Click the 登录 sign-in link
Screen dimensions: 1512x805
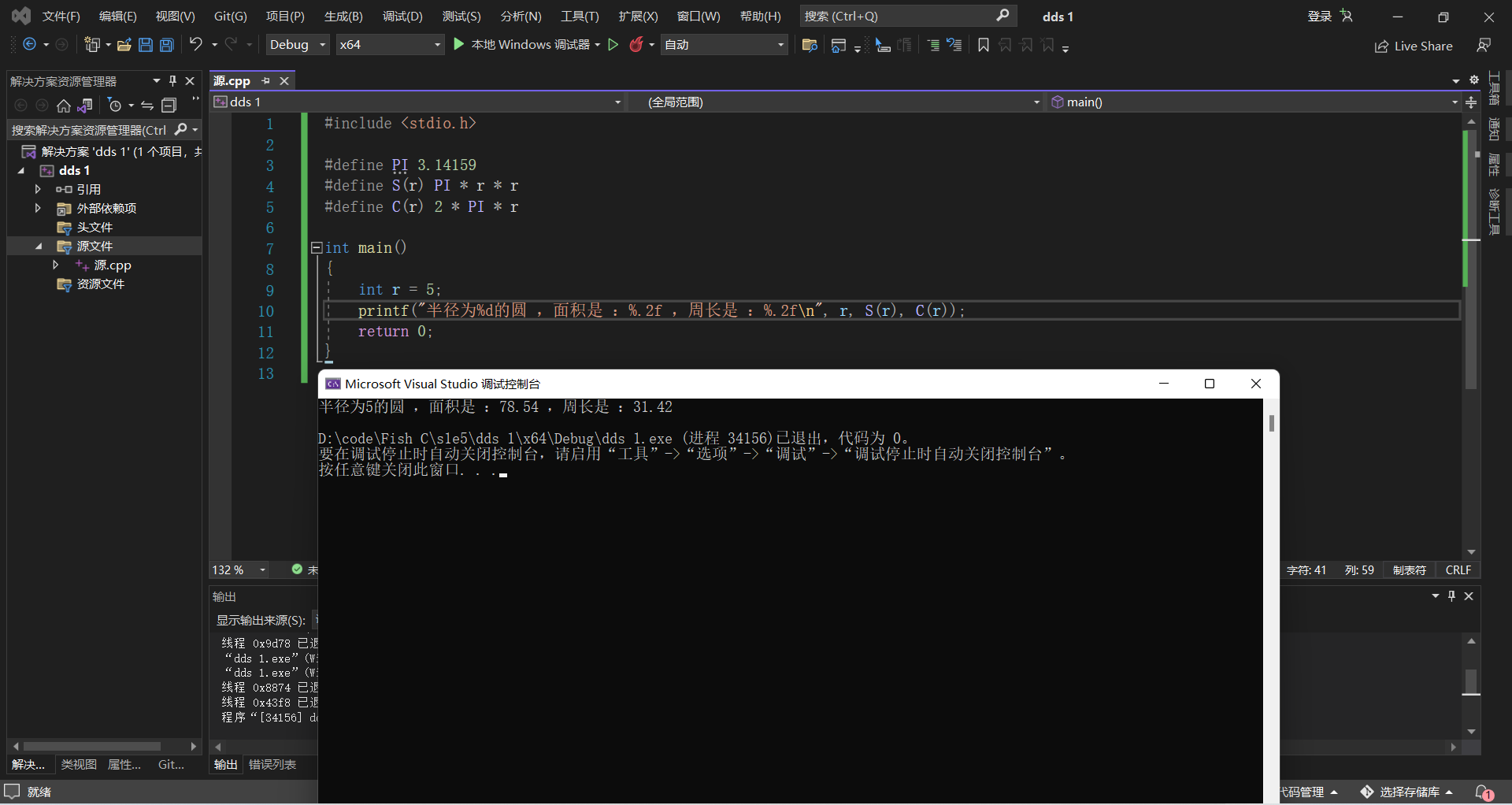1319,17
